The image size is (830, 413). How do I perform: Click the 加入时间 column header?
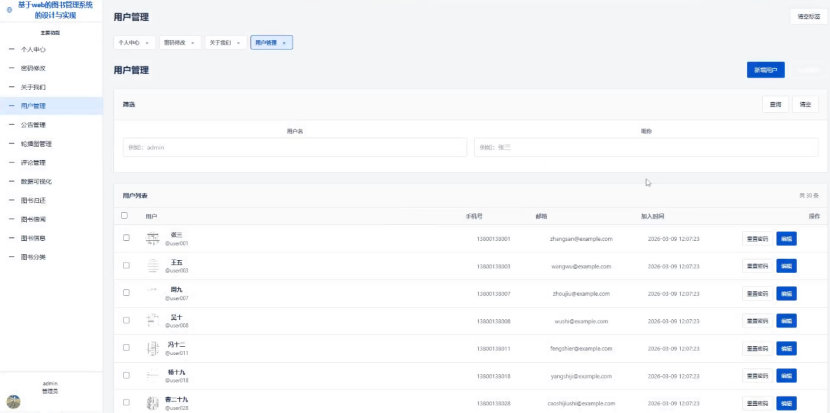pos(652,216)
